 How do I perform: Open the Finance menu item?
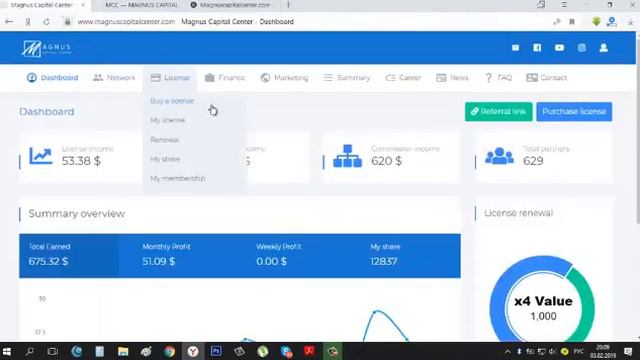(x=224, y=78)
